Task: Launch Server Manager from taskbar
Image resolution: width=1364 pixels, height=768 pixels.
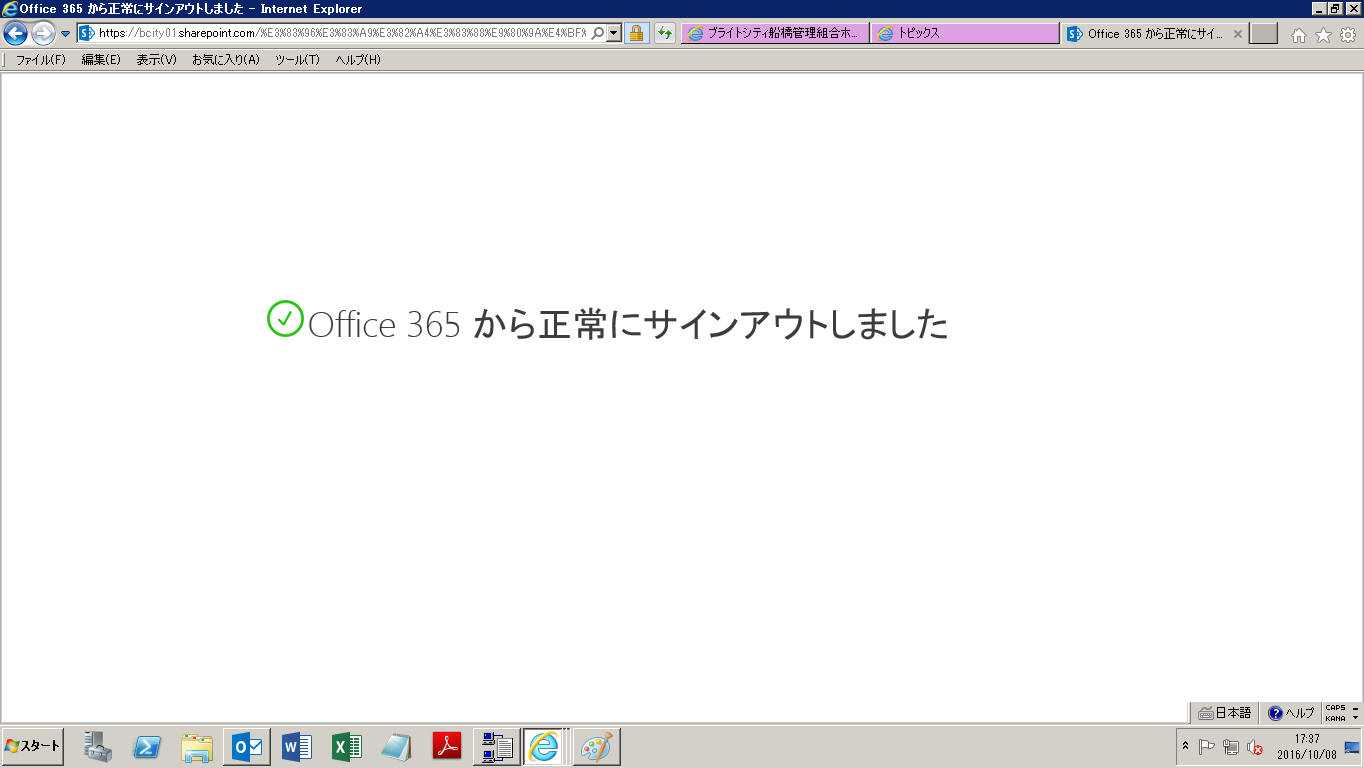Action: 98,747
